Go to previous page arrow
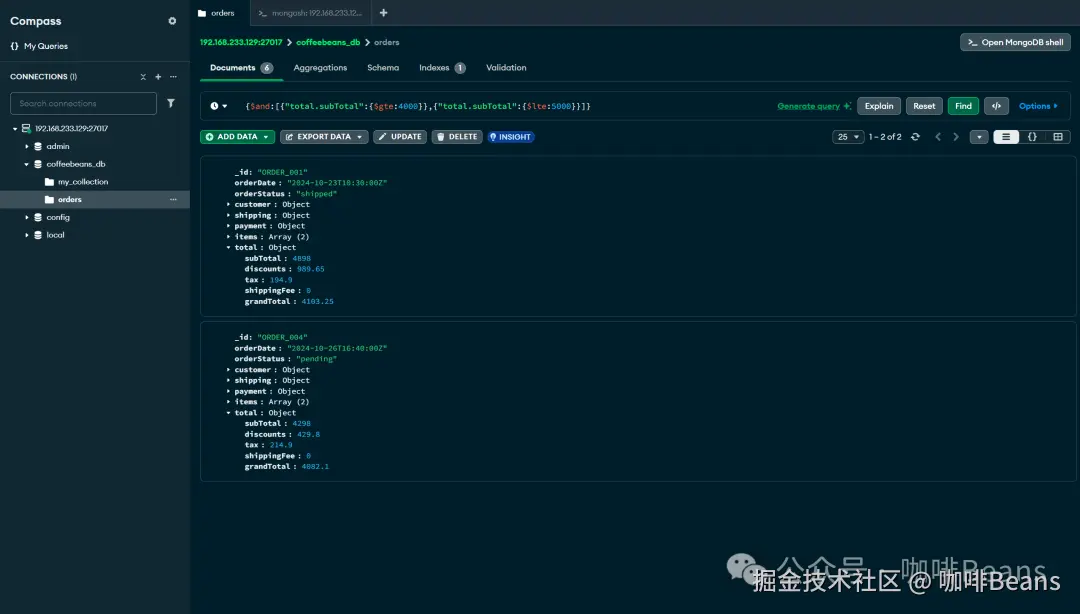The height and width of the screenshot is (614, 1080). (x=937, y=137)
